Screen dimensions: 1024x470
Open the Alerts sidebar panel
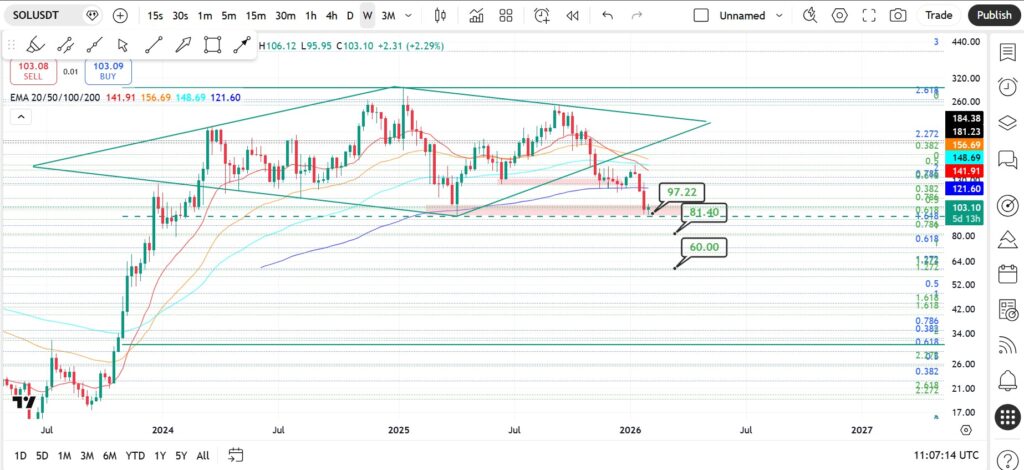(1007, 86)
